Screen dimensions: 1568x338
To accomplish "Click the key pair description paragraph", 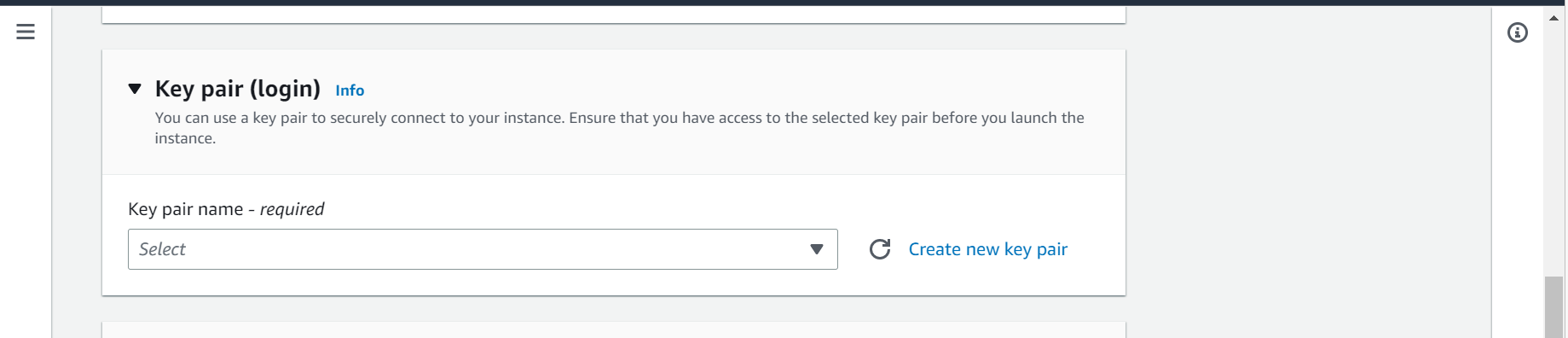I will click(x=619, y=128).
